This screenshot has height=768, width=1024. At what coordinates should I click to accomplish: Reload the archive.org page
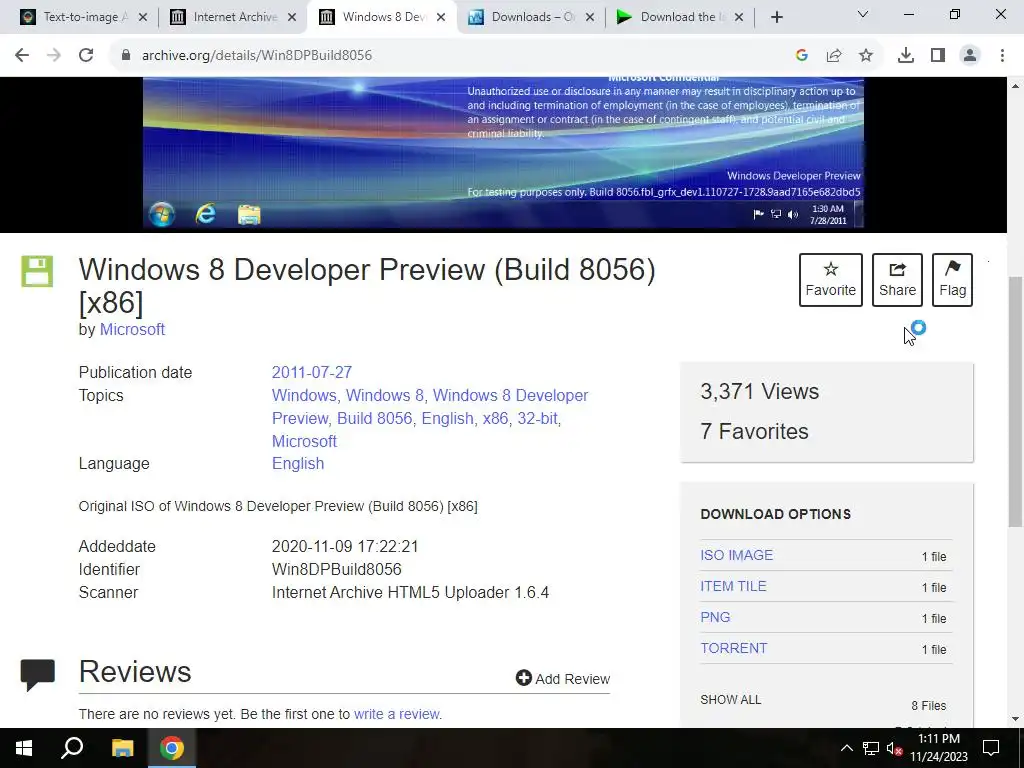click(86, 56)
